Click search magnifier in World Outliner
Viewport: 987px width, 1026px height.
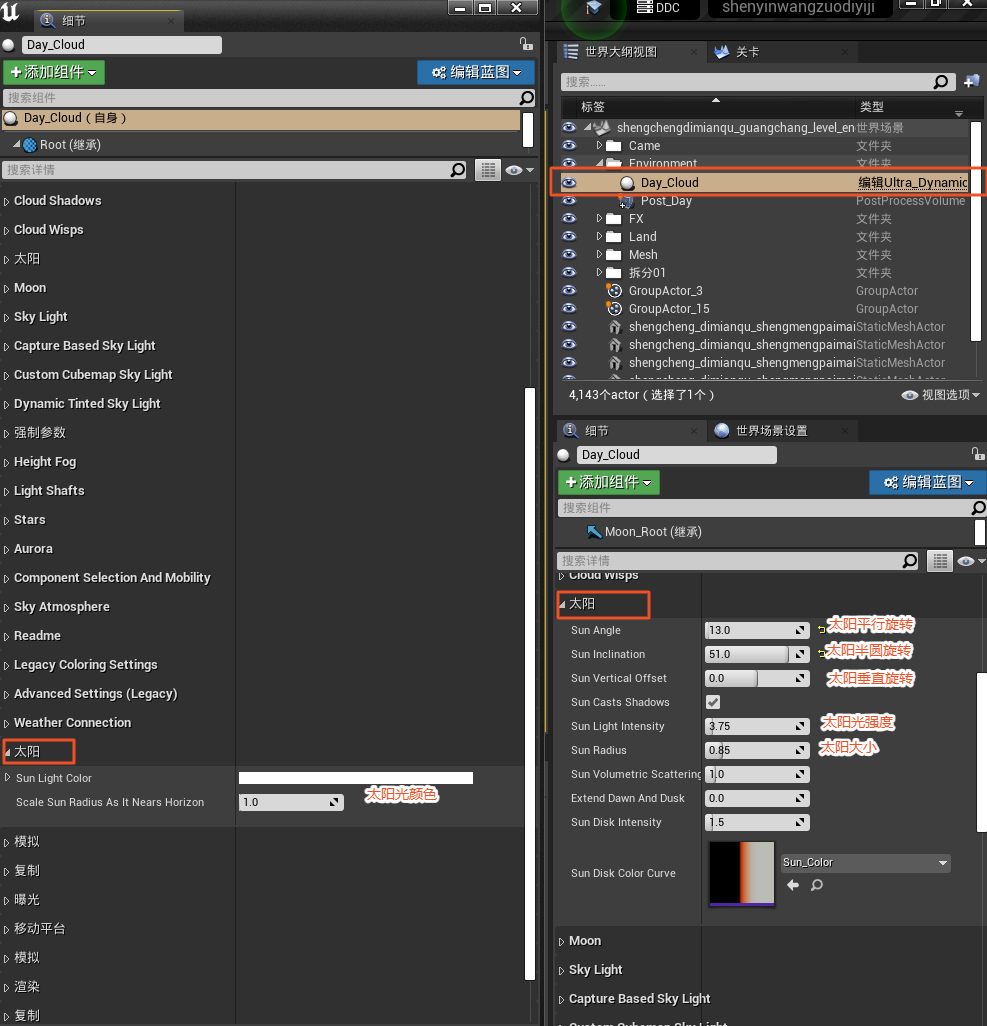click(940, 82)
